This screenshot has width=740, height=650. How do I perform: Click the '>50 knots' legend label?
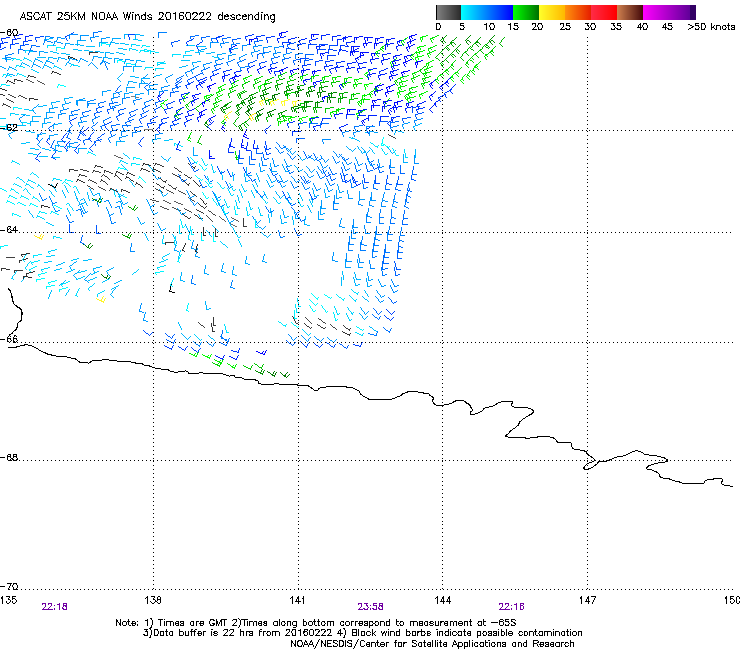tap(711, 27)
